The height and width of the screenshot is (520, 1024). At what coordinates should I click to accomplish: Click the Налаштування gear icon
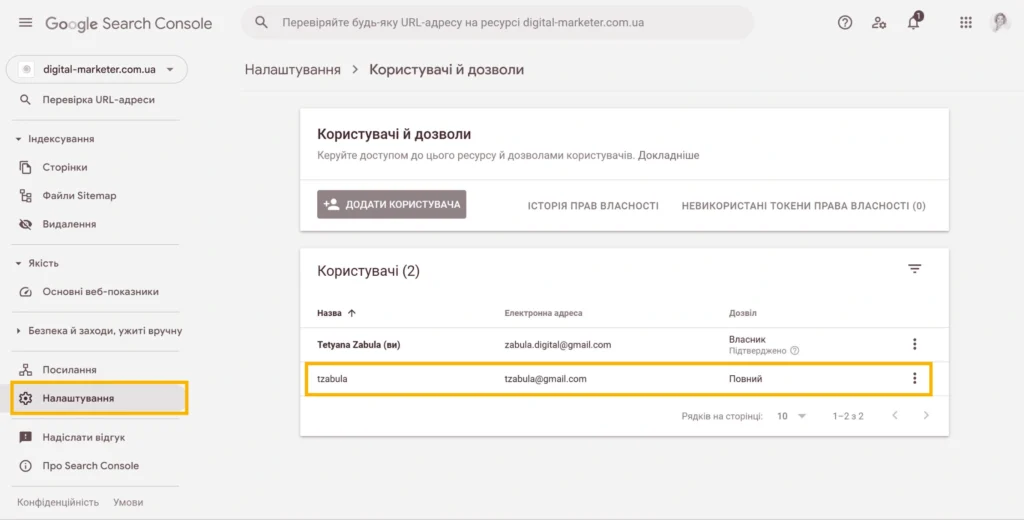(25, 398)
